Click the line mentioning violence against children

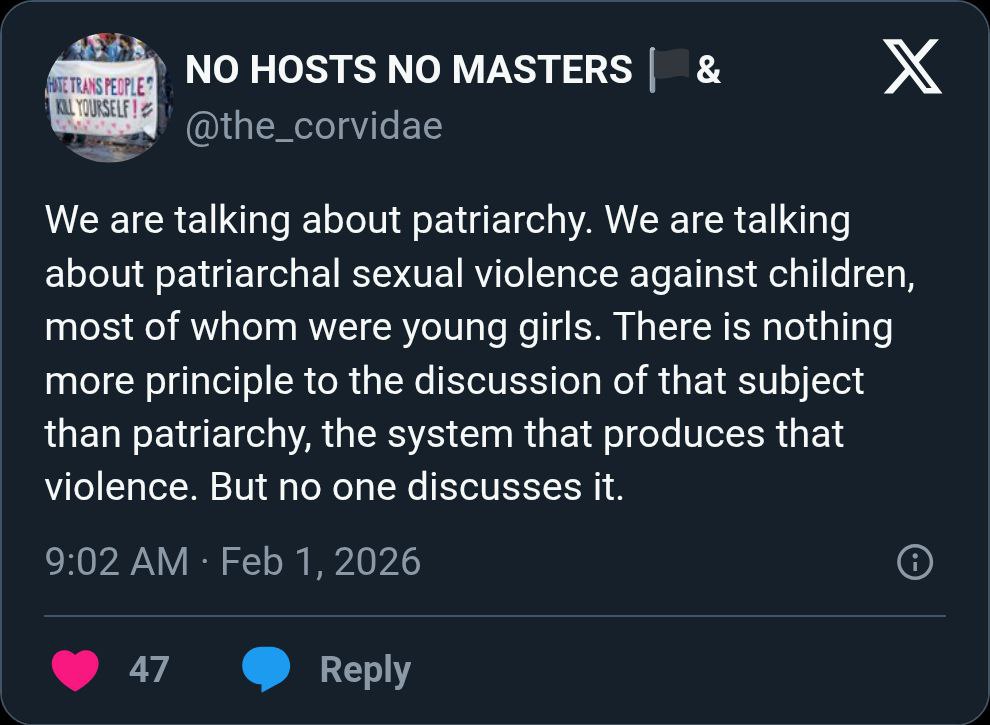click(x=480, y=274)
